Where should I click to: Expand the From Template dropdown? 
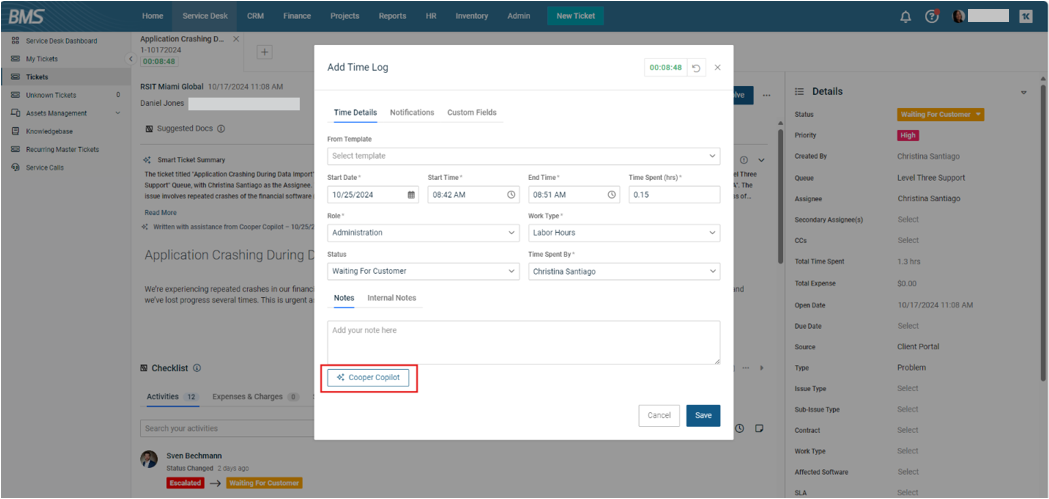(523, 156)
